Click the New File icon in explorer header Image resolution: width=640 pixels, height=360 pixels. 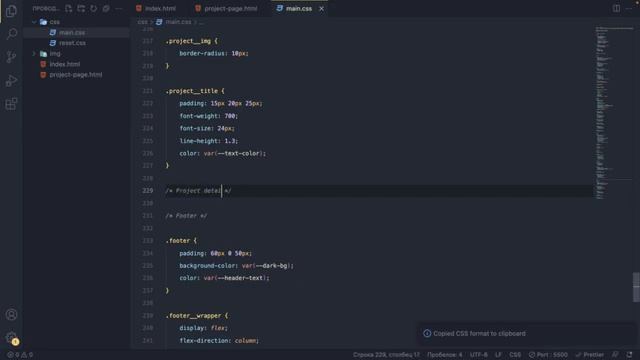pos(69,8)
